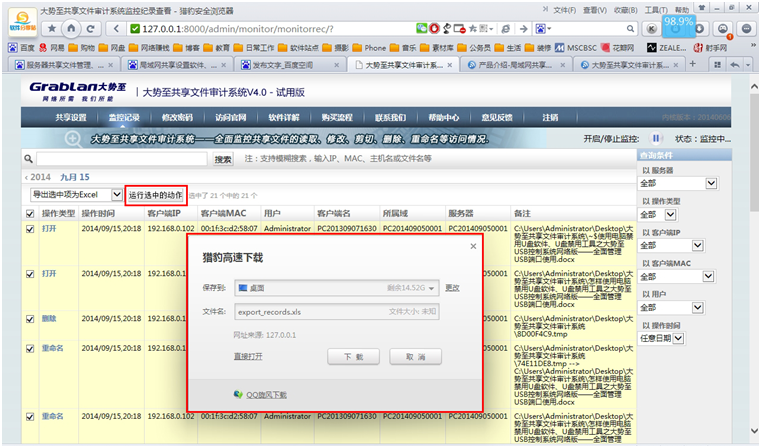Open the 导出选中项为Excel action dropdown
Screen dimensions: 761x448
(x=75, y=194)
